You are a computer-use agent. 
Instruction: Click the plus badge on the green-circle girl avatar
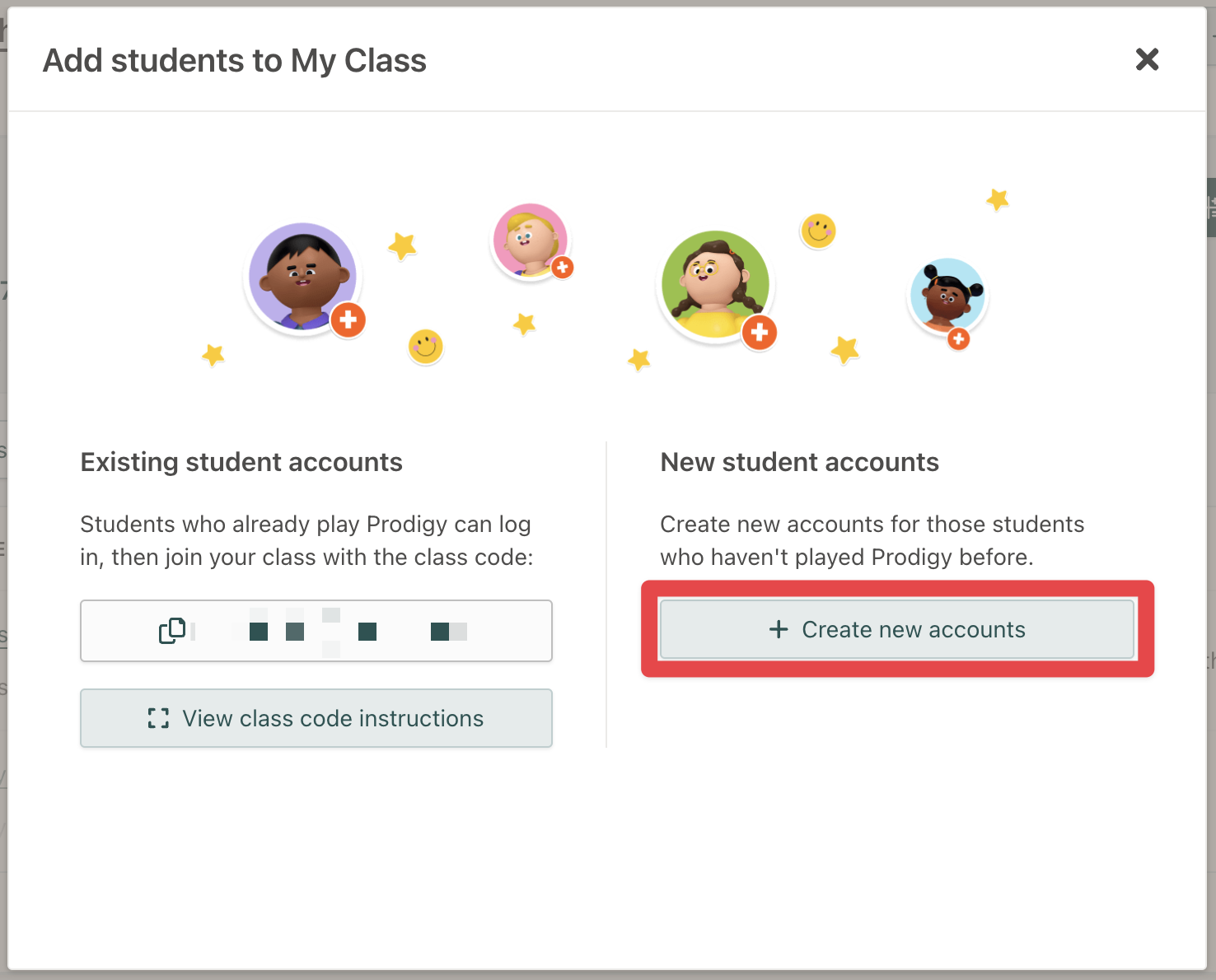(759, 333)
